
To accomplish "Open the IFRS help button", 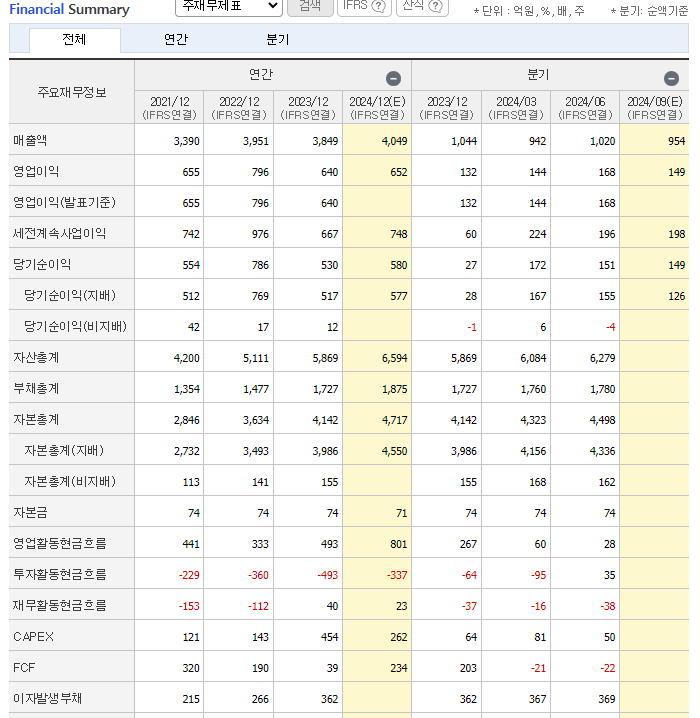I will coord(364,5).
